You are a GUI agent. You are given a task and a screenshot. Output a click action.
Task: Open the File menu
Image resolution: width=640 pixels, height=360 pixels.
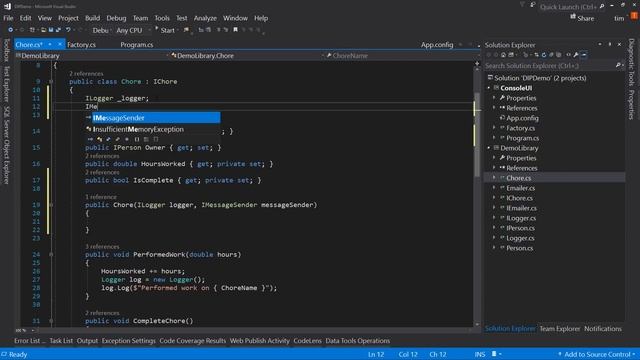tap(8, 18)
